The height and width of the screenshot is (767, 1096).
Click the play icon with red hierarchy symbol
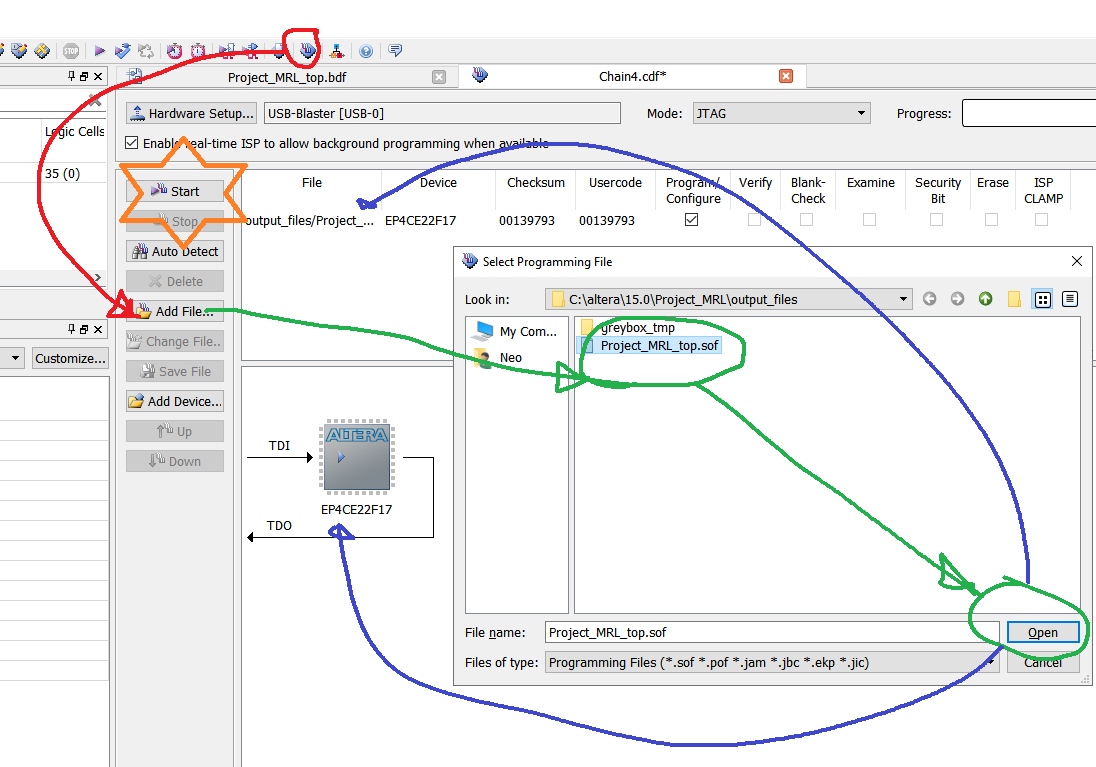pos(226,51)
